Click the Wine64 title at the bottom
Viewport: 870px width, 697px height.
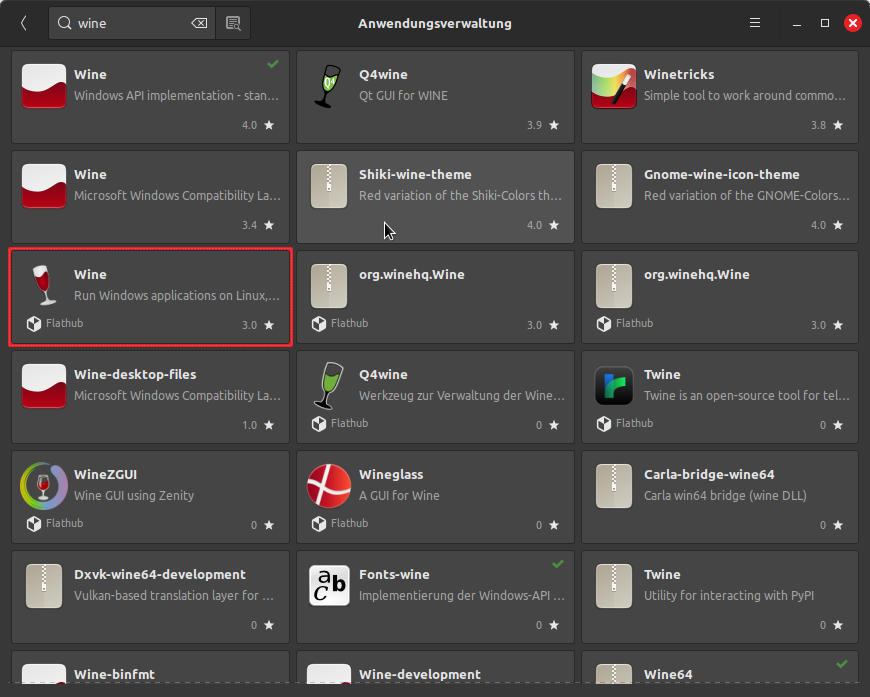click(x=668, y=674)
